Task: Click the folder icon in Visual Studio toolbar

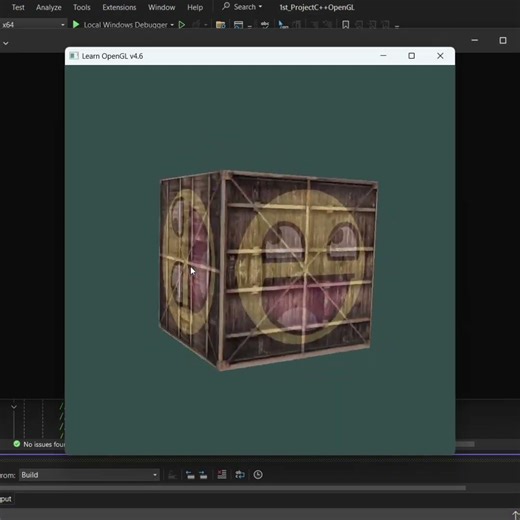Action: (x=221, y=25)
